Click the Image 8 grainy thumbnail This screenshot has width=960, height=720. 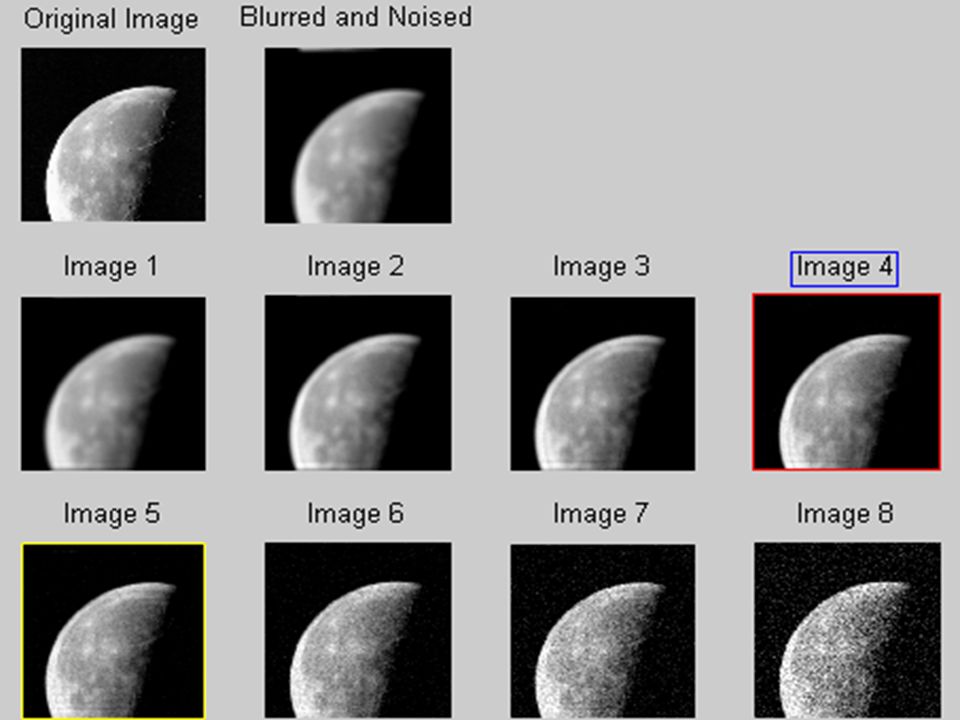pos(848,630)
